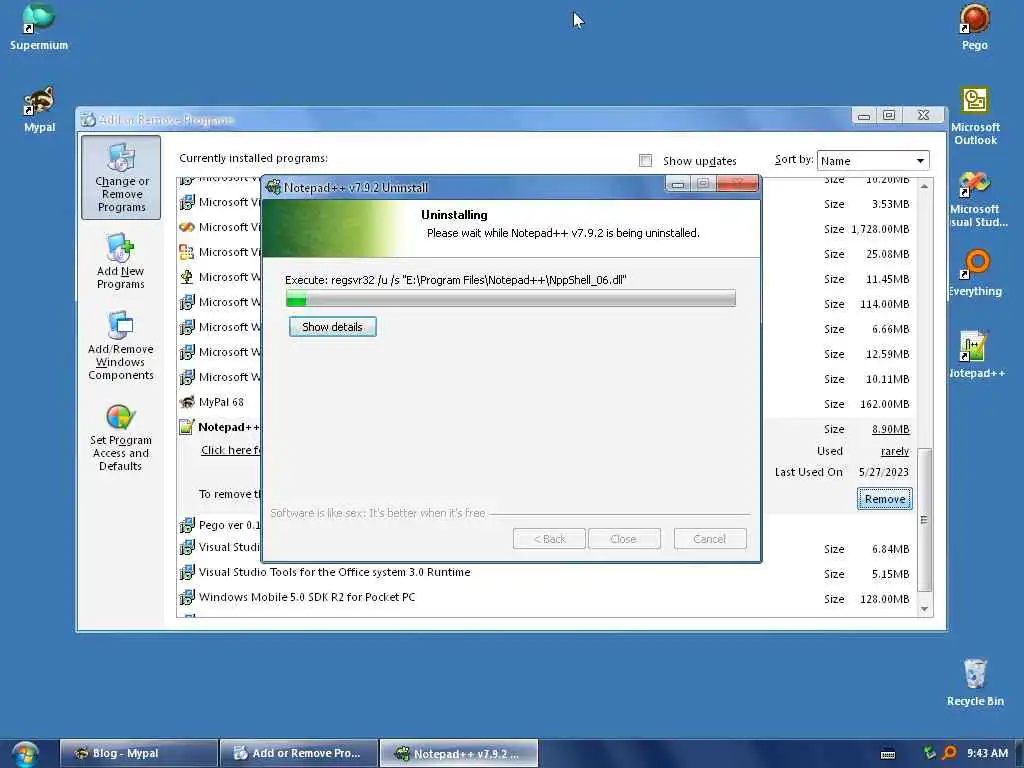Click the taskbar clock 9:43 AM
This screenshot has width=1024, height=768.
coord(987,753)
